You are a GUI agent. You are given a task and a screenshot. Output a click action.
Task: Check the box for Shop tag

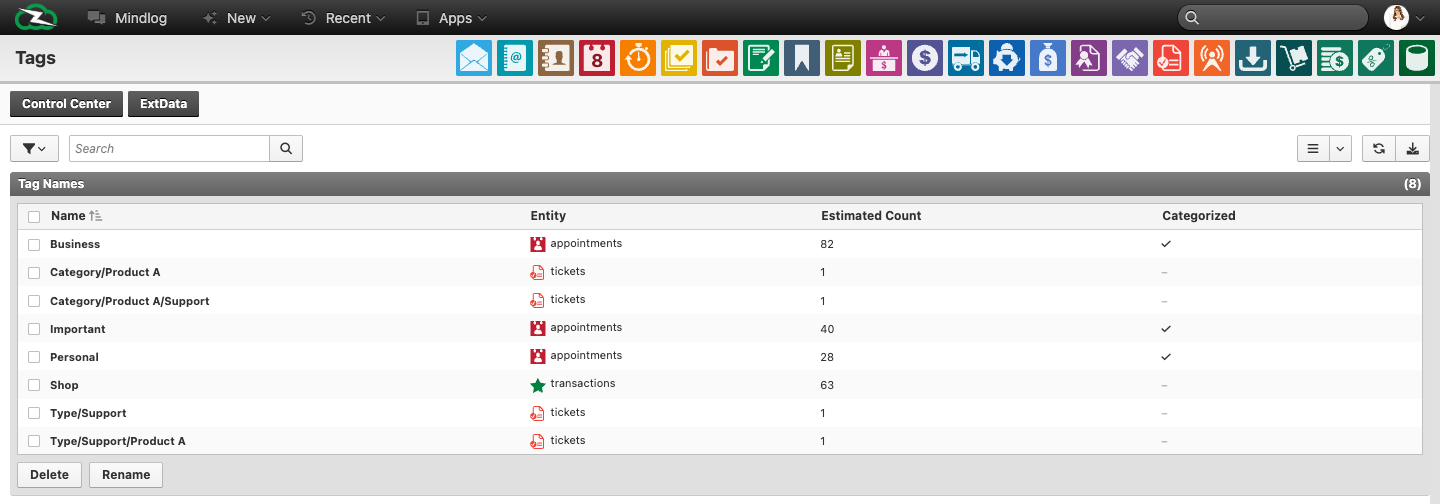point(34,385)
